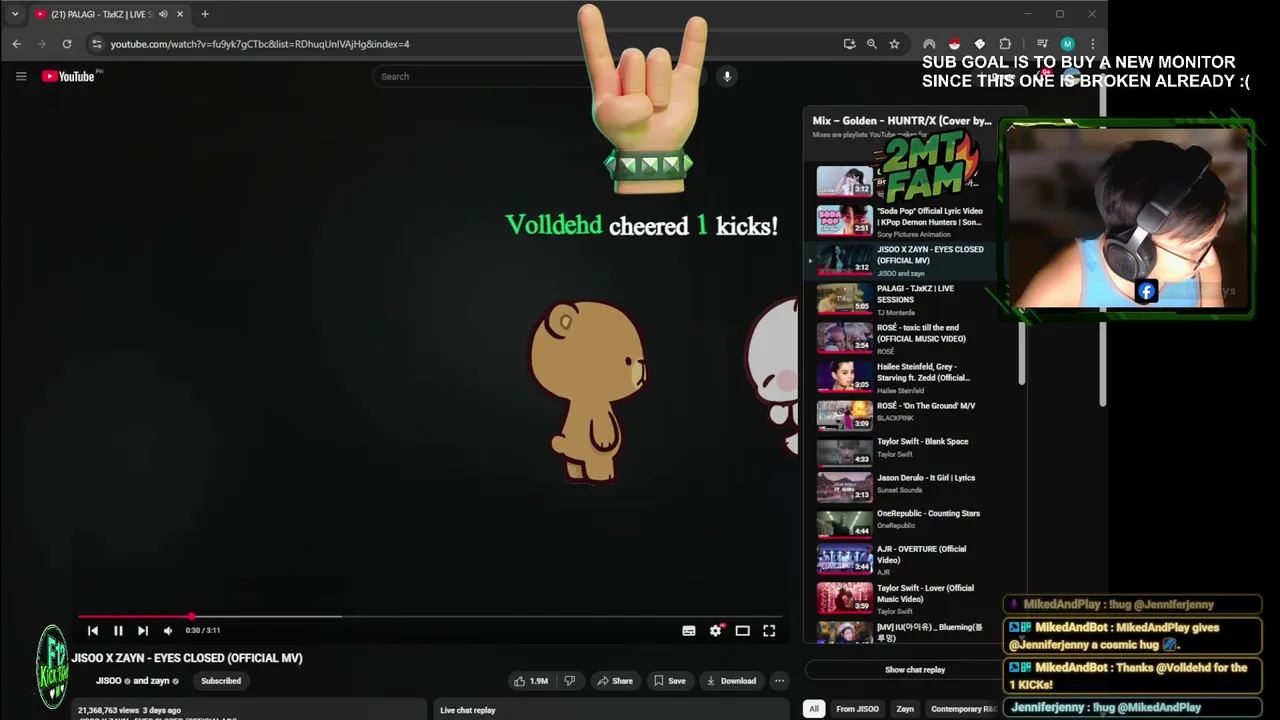Close the PALAGI browser tab
This screenshot has height=720, width=1280.
pos(181,14)
